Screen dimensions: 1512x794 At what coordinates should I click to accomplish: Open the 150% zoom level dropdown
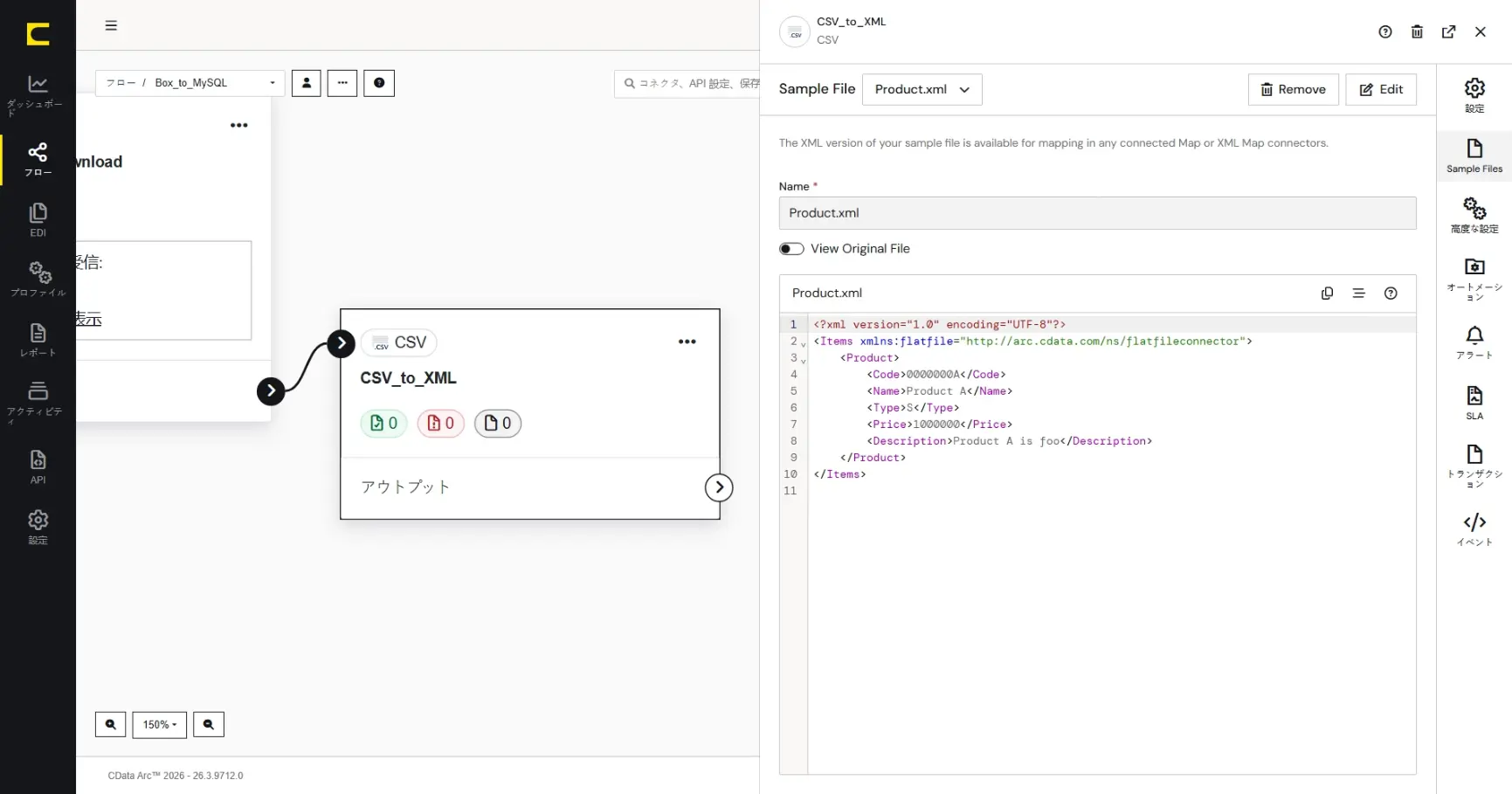point(160,725)
